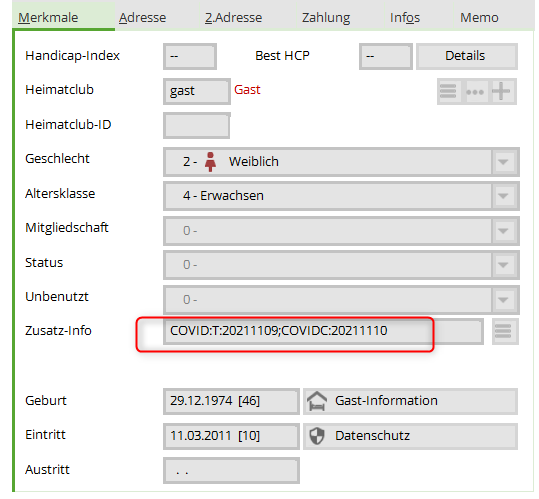Open the Infos tab
The width and height of the screenshot is (539, 499).
(x=405, y=18)
